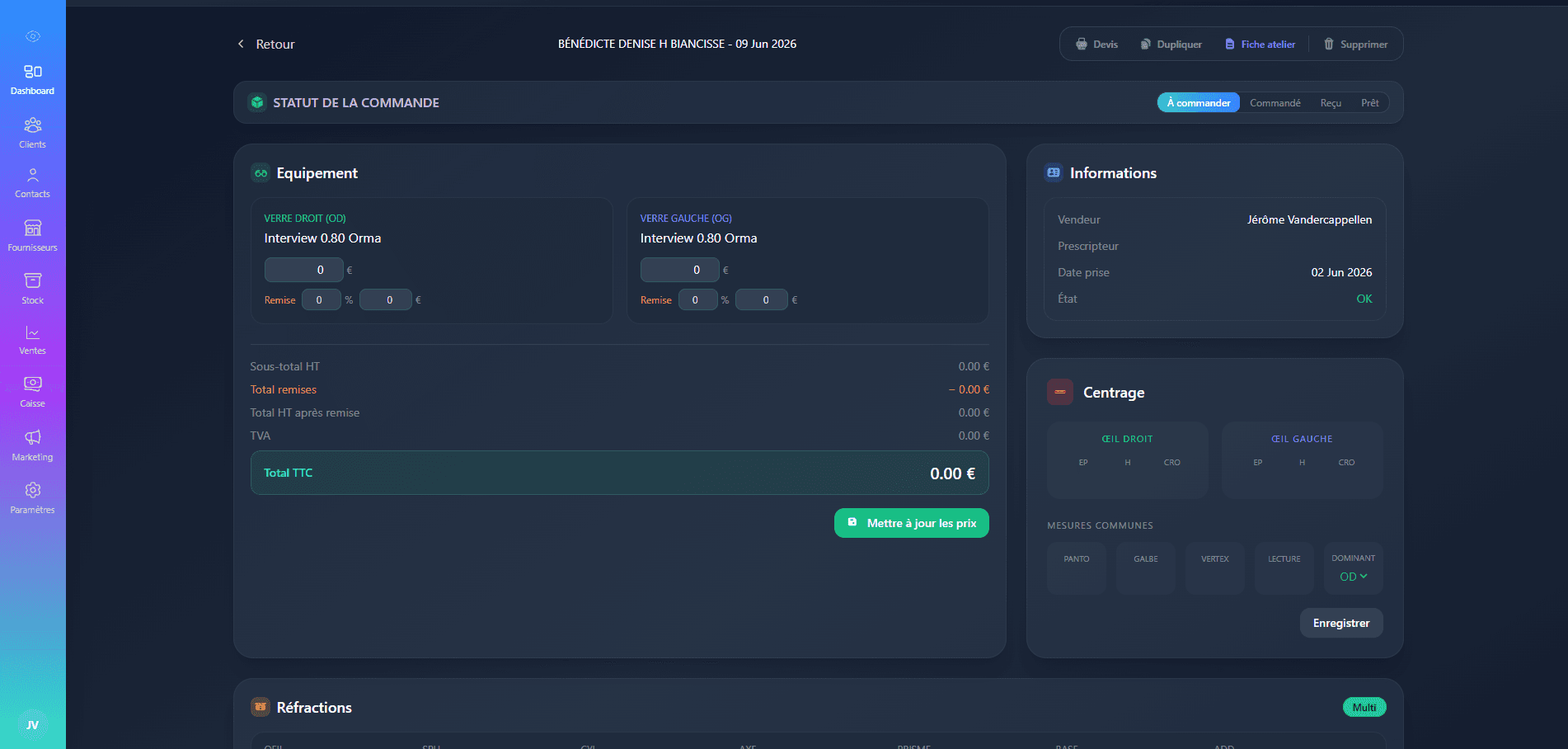Edit the Verre Gauche remise percent field

(697, 299)
